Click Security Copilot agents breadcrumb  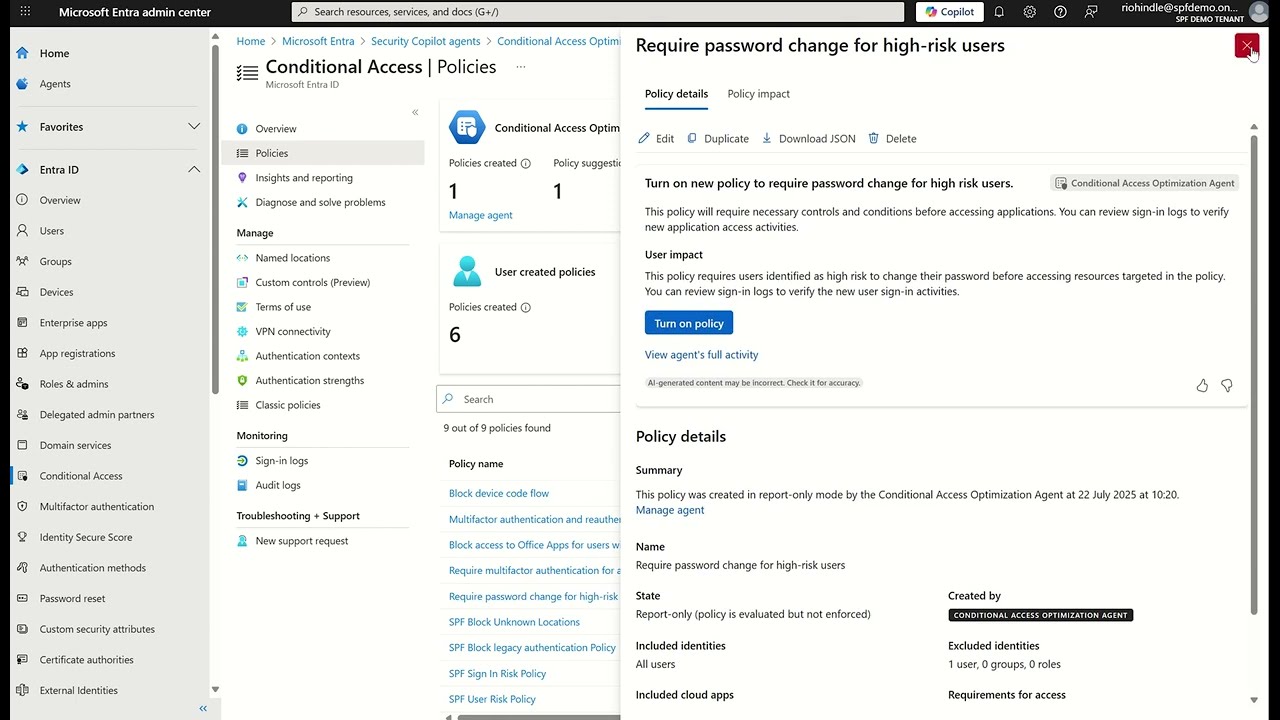pos(425,41)
